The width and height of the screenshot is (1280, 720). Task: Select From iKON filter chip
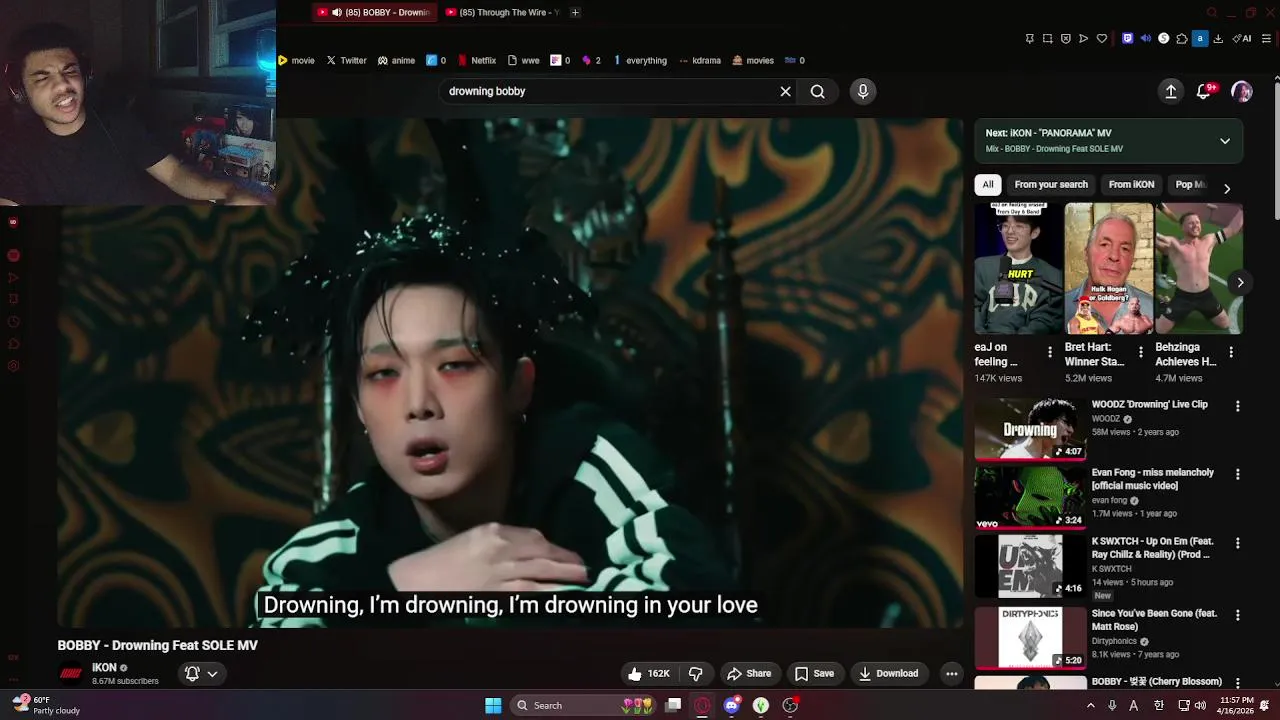coord(1131,185)
